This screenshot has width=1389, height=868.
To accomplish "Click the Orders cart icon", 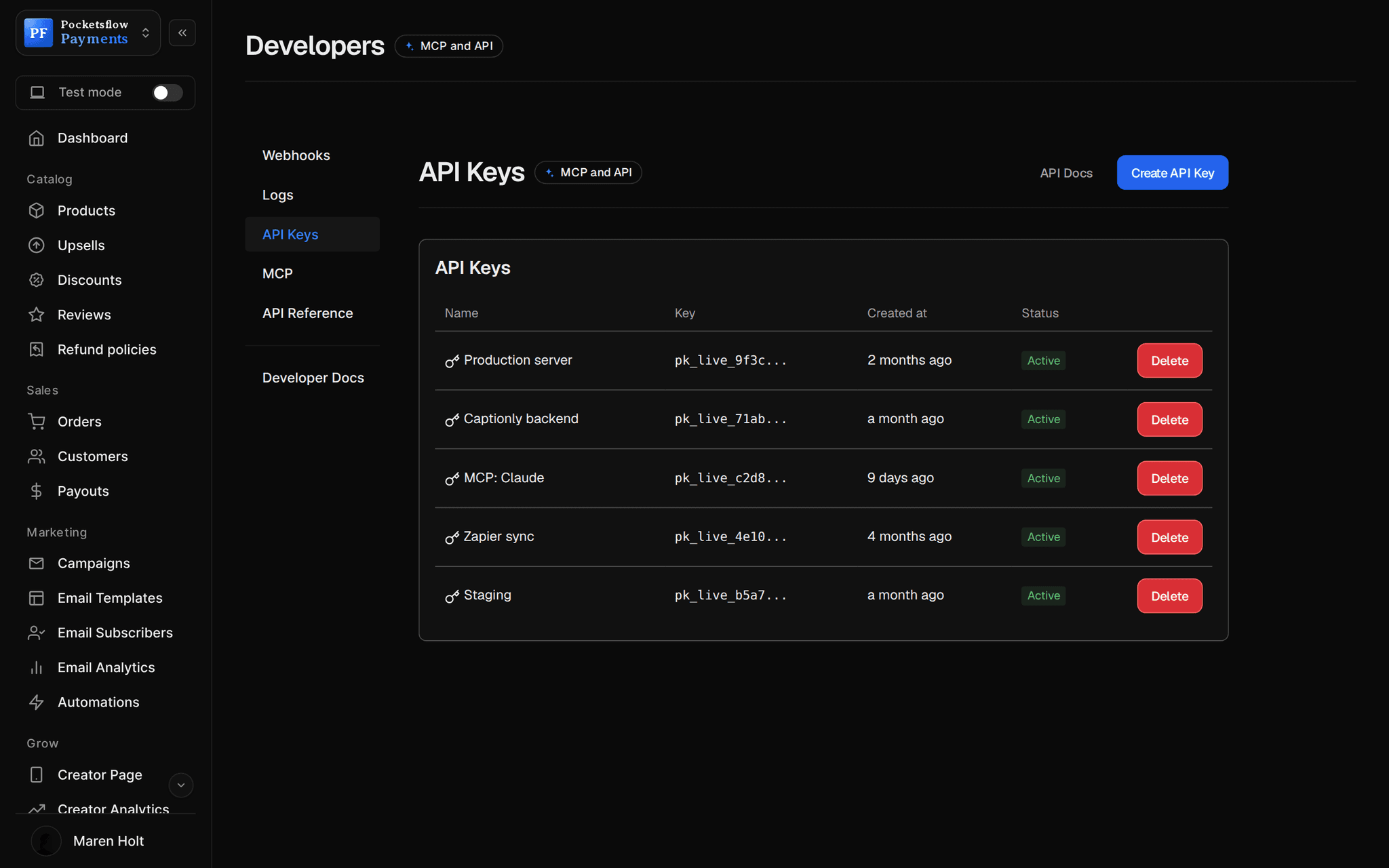I will pyautogui.click(x=37, y=422).
